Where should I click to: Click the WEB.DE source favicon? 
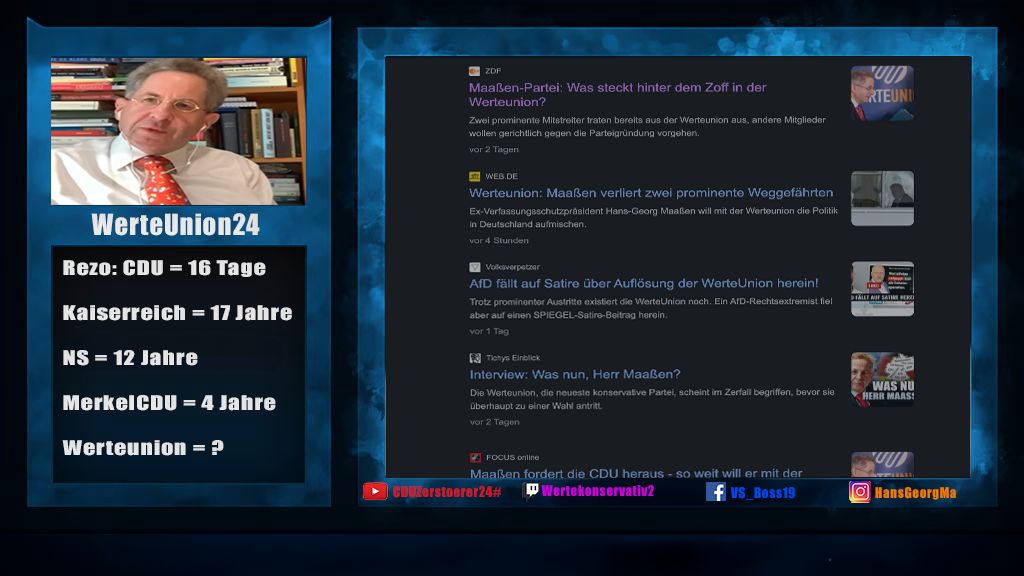pos(474,176)
